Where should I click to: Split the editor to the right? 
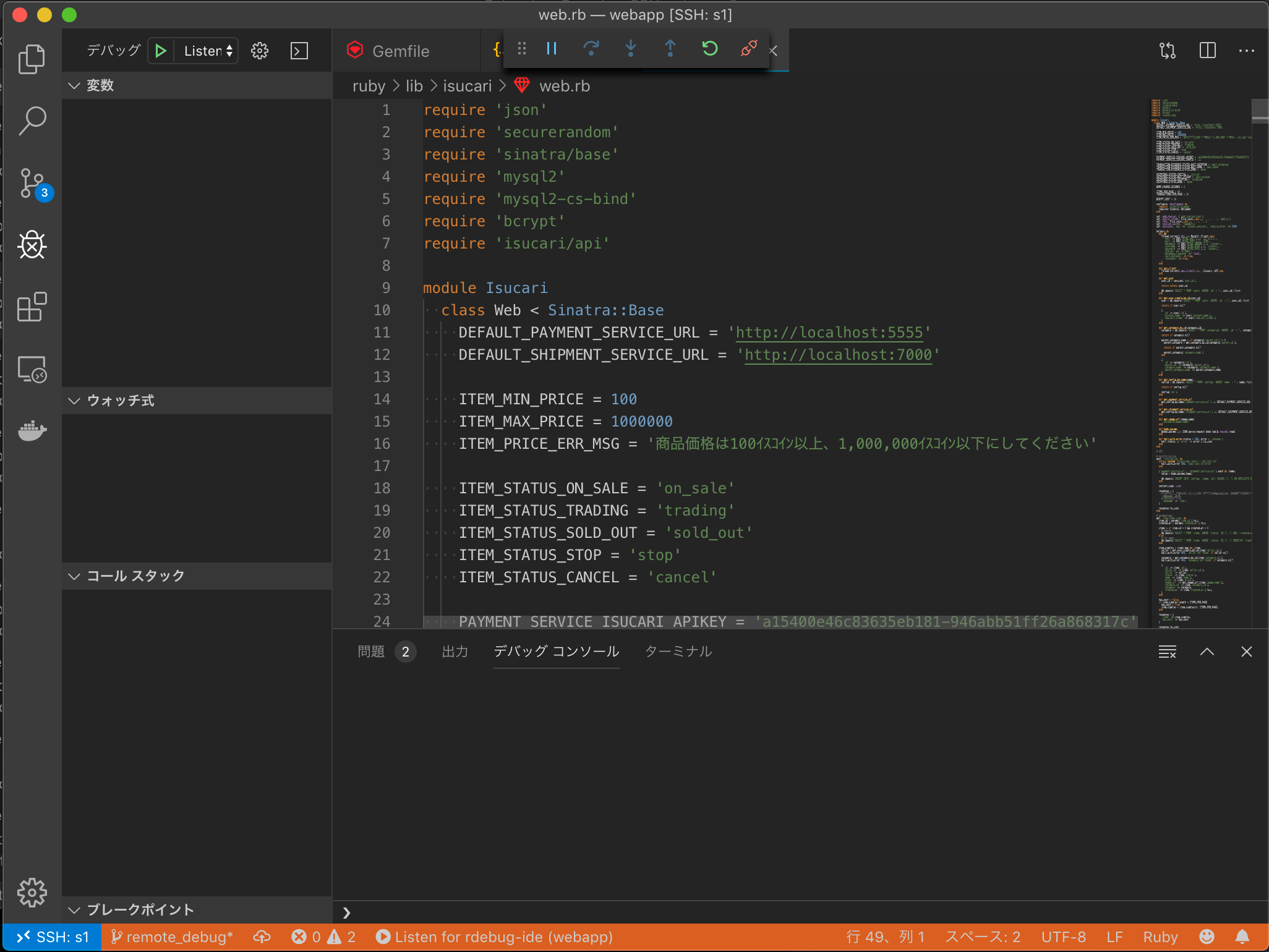point(1207,51)
